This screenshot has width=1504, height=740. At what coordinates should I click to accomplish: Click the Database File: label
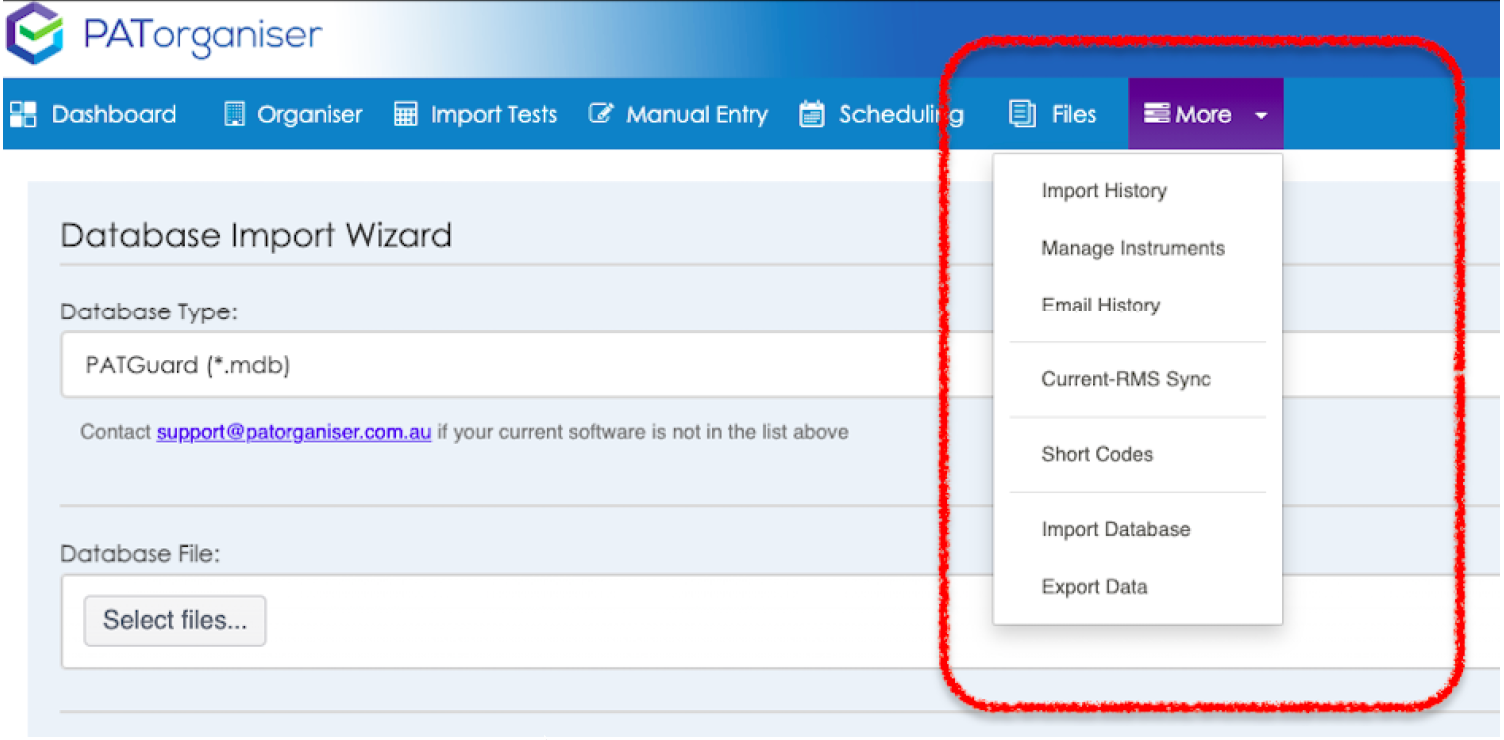click(x=140, y=553)
